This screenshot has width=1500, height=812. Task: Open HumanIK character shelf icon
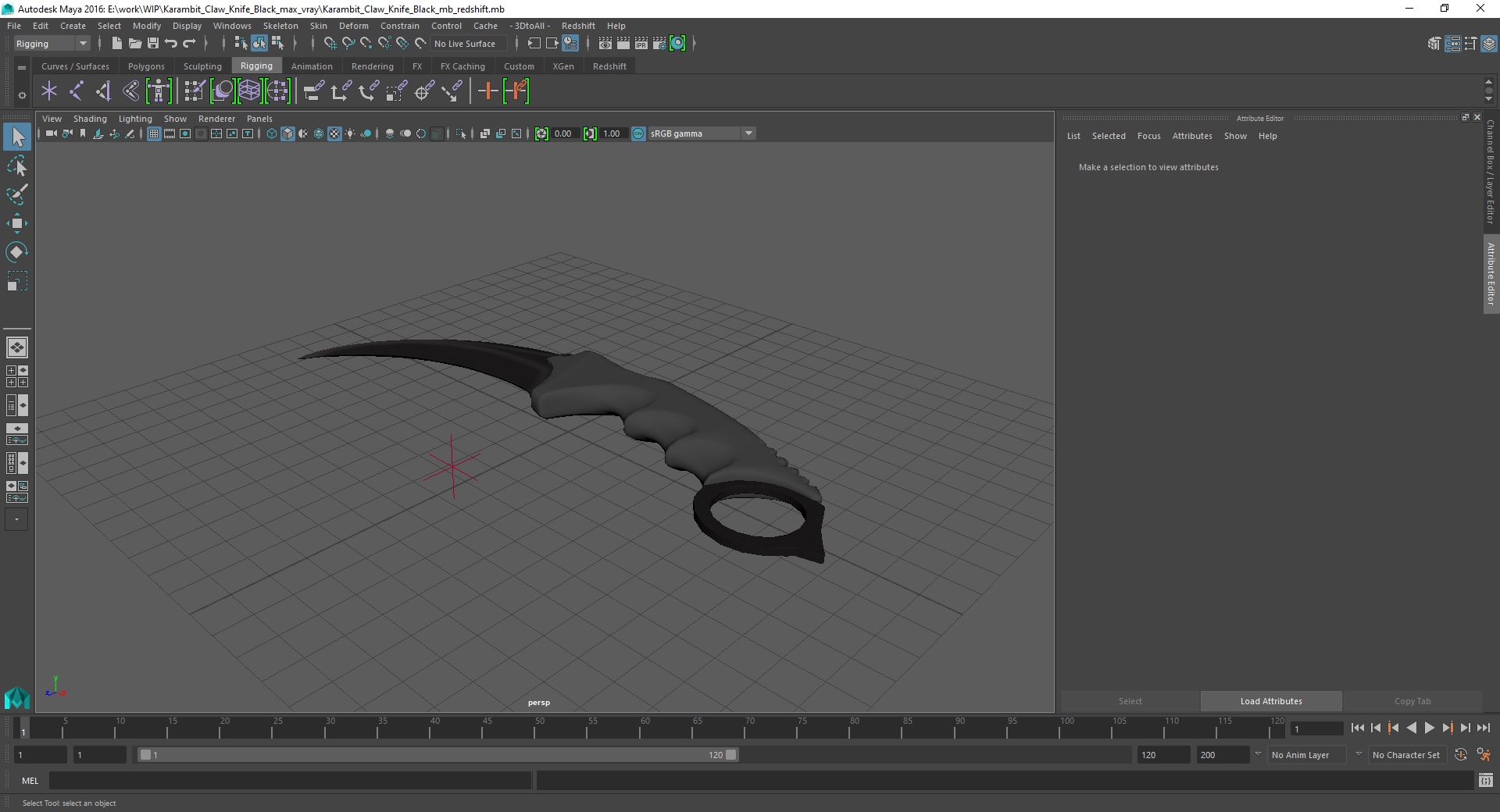[x=159, y=91]
